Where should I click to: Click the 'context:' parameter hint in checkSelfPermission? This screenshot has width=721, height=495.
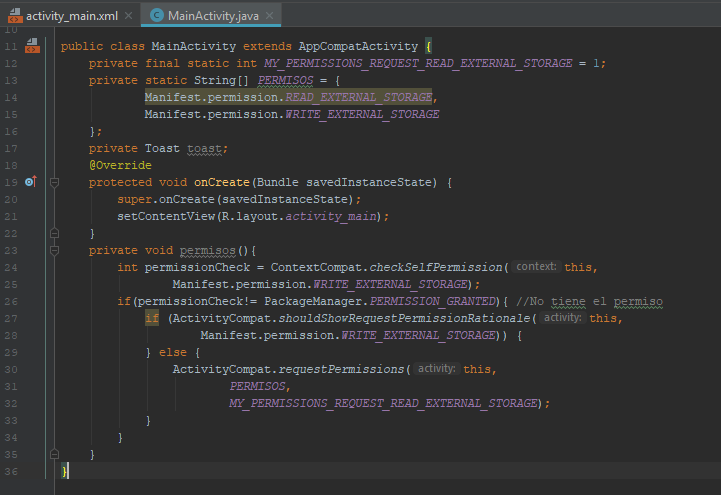point(537,267)
